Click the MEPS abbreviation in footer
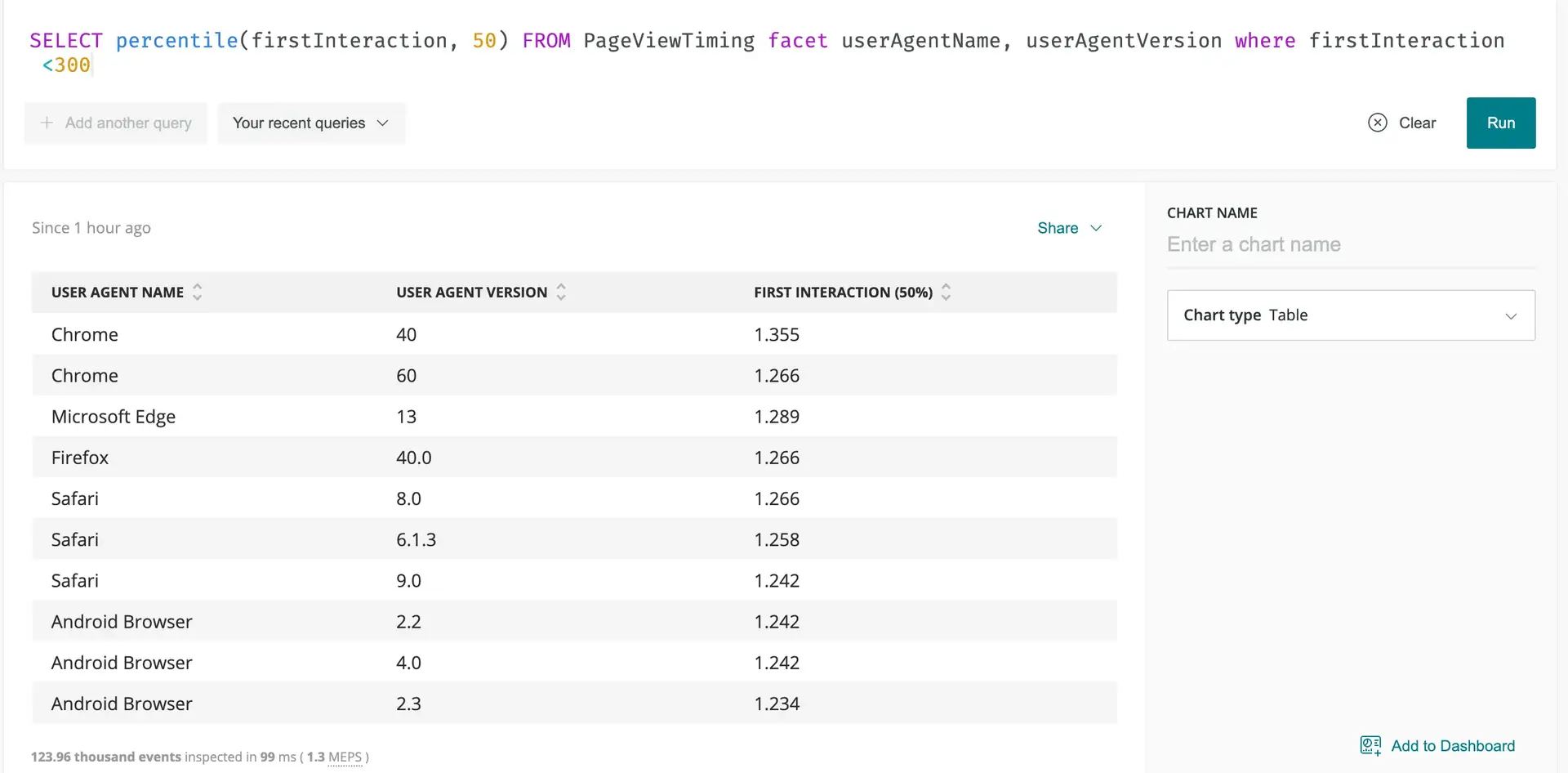 pyautogui.click(x=345, y=757)
